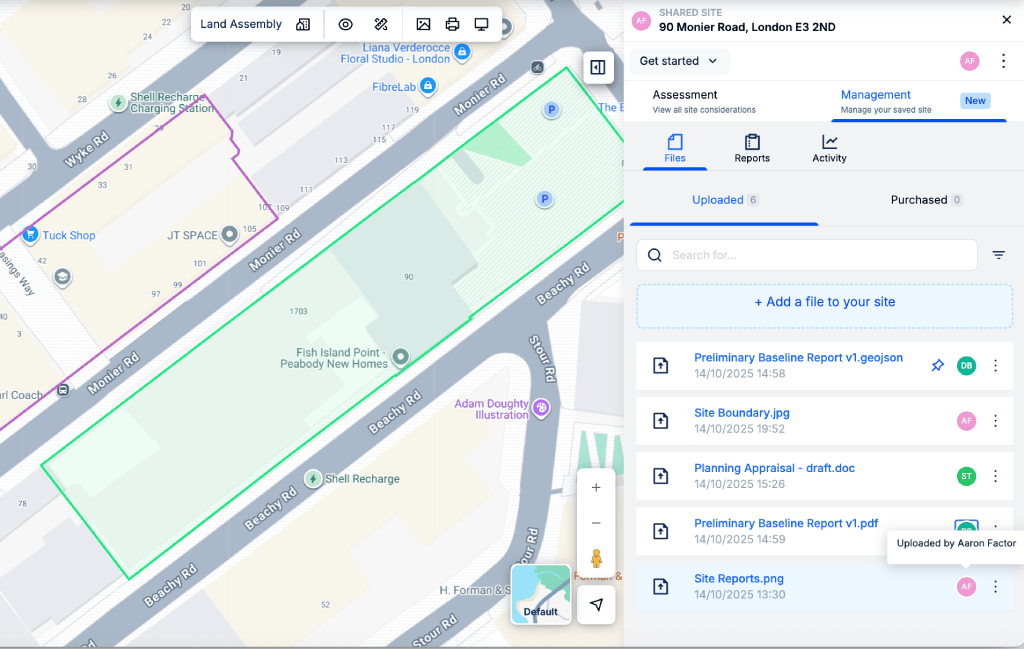
Task: Click the monitor presentation icon in toolbar
Action: [x=482, y=24]
